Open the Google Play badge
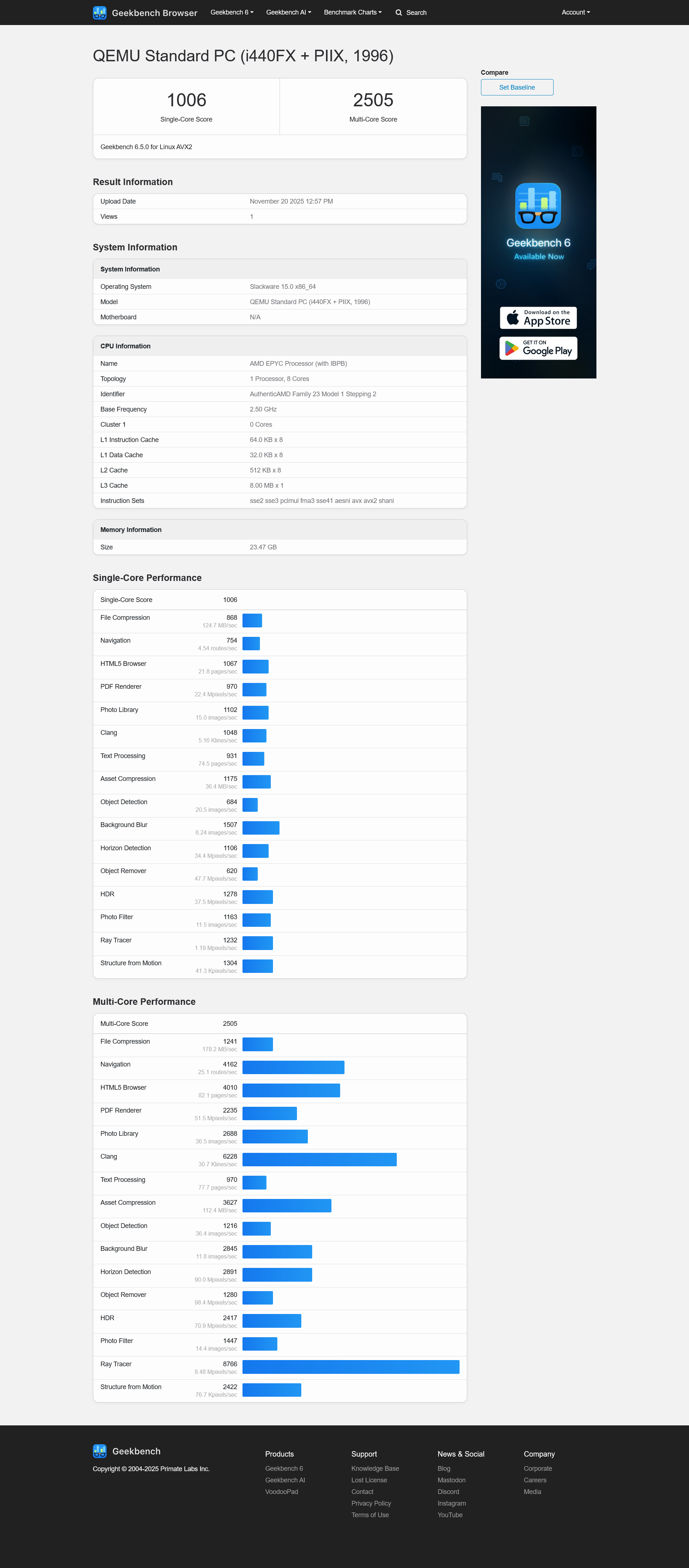689x1568 pixels. coord(538,348)
